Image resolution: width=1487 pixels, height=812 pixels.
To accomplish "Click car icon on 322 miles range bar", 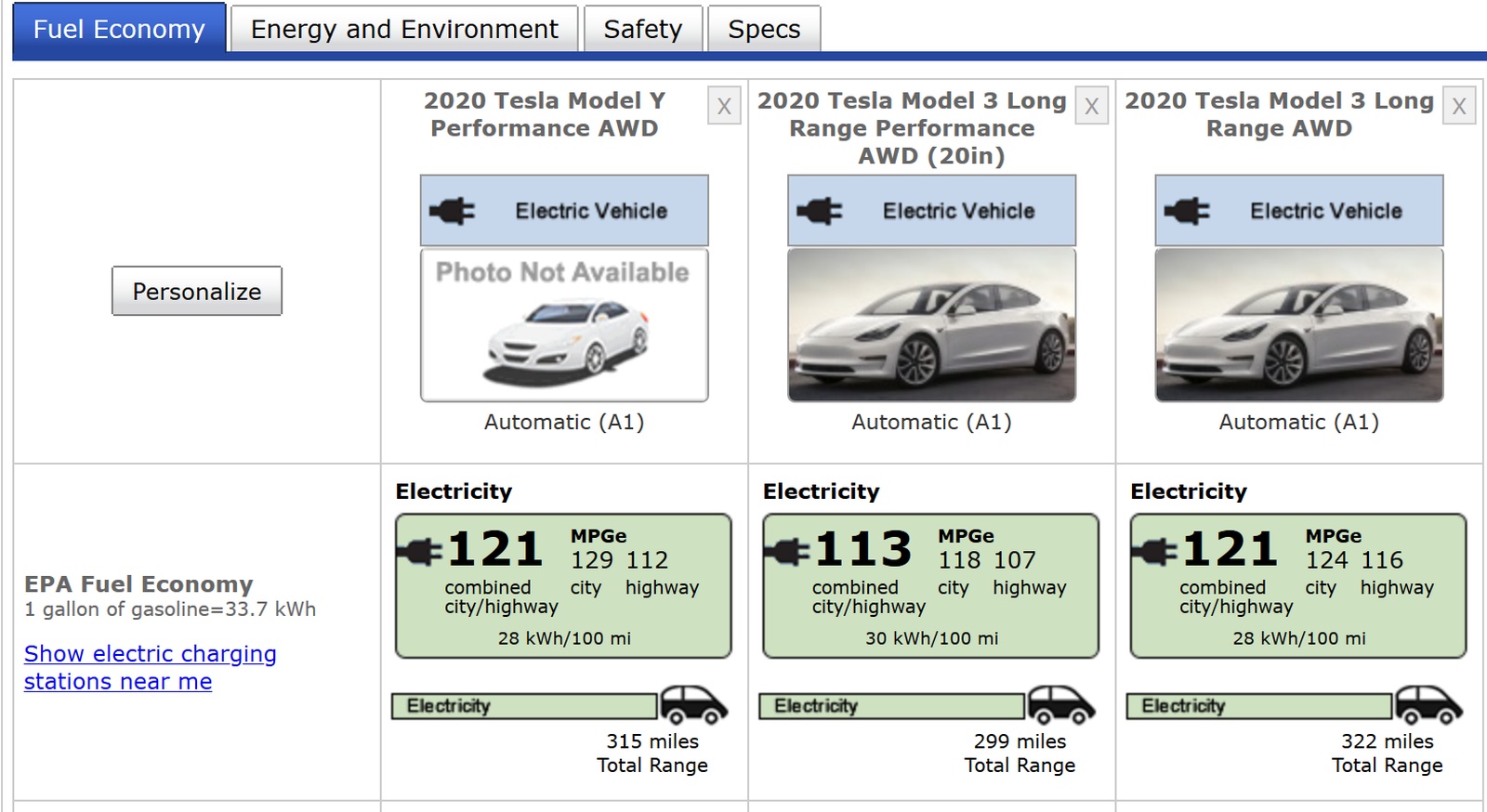I will (1428, 705).
